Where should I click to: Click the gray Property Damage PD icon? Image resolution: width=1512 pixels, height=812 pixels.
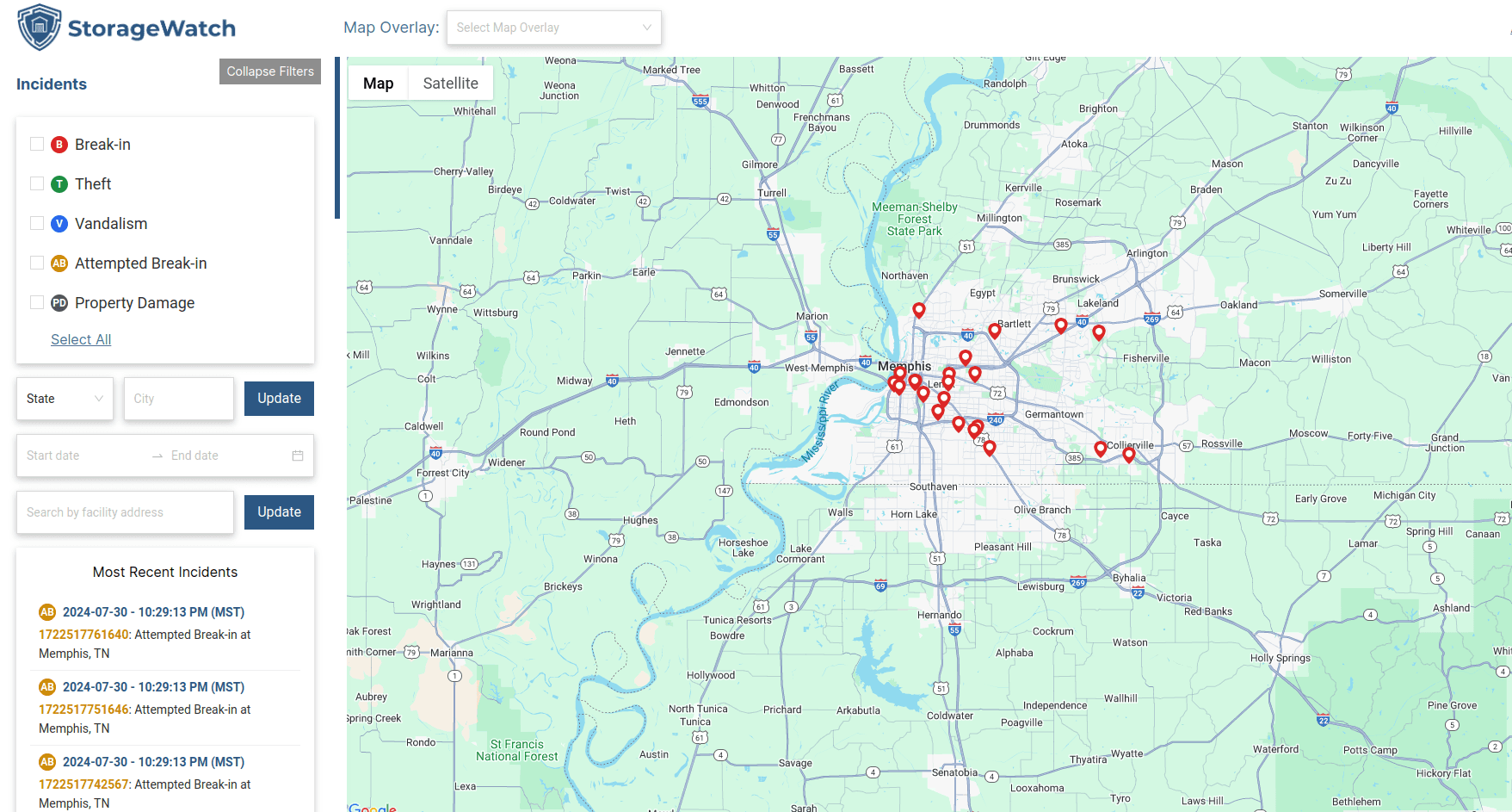[x=59, y=303]
